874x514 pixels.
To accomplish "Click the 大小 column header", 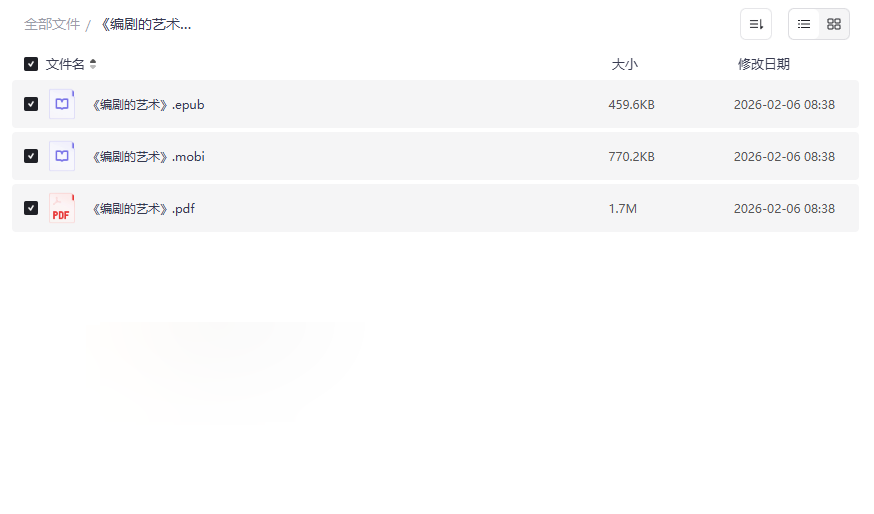I will click(624, 64).
